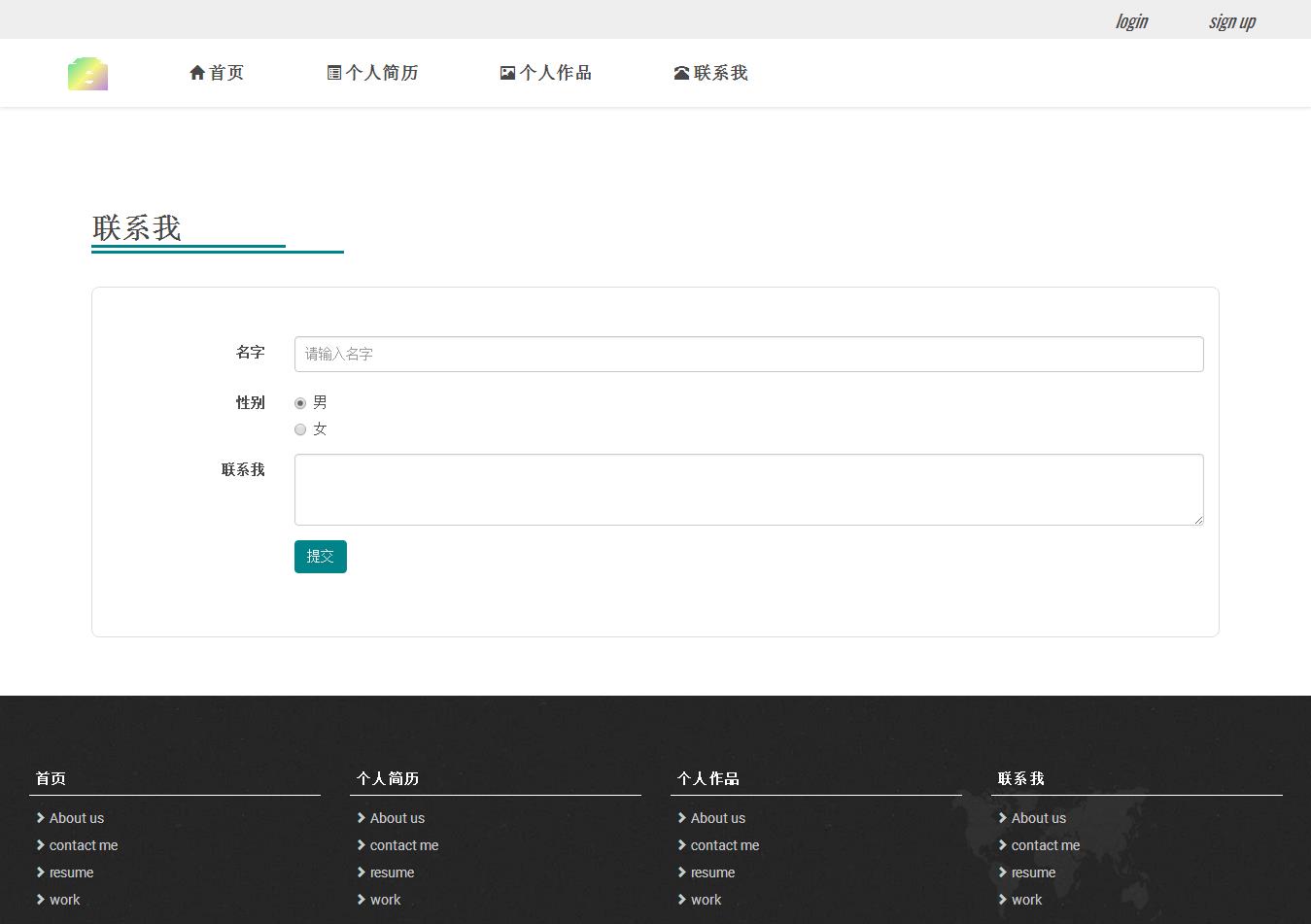
Task: Open the 首页 navigation item
Action: (x=217, y=73)
